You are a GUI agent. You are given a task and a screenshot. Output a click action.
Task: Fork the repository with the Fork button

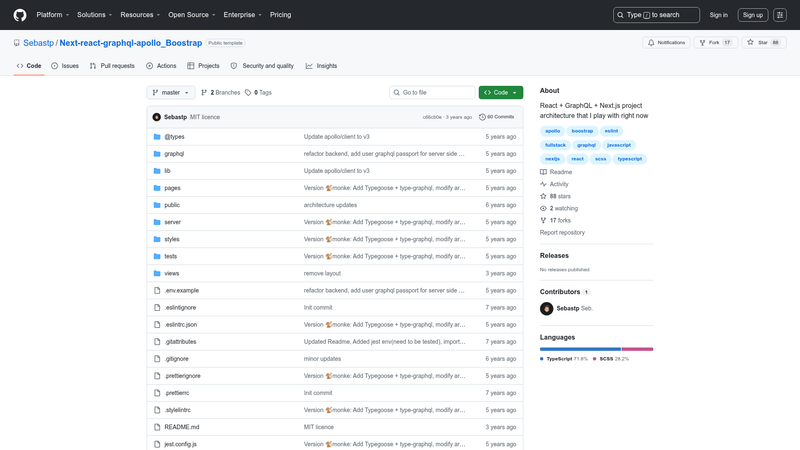(715, 43)
